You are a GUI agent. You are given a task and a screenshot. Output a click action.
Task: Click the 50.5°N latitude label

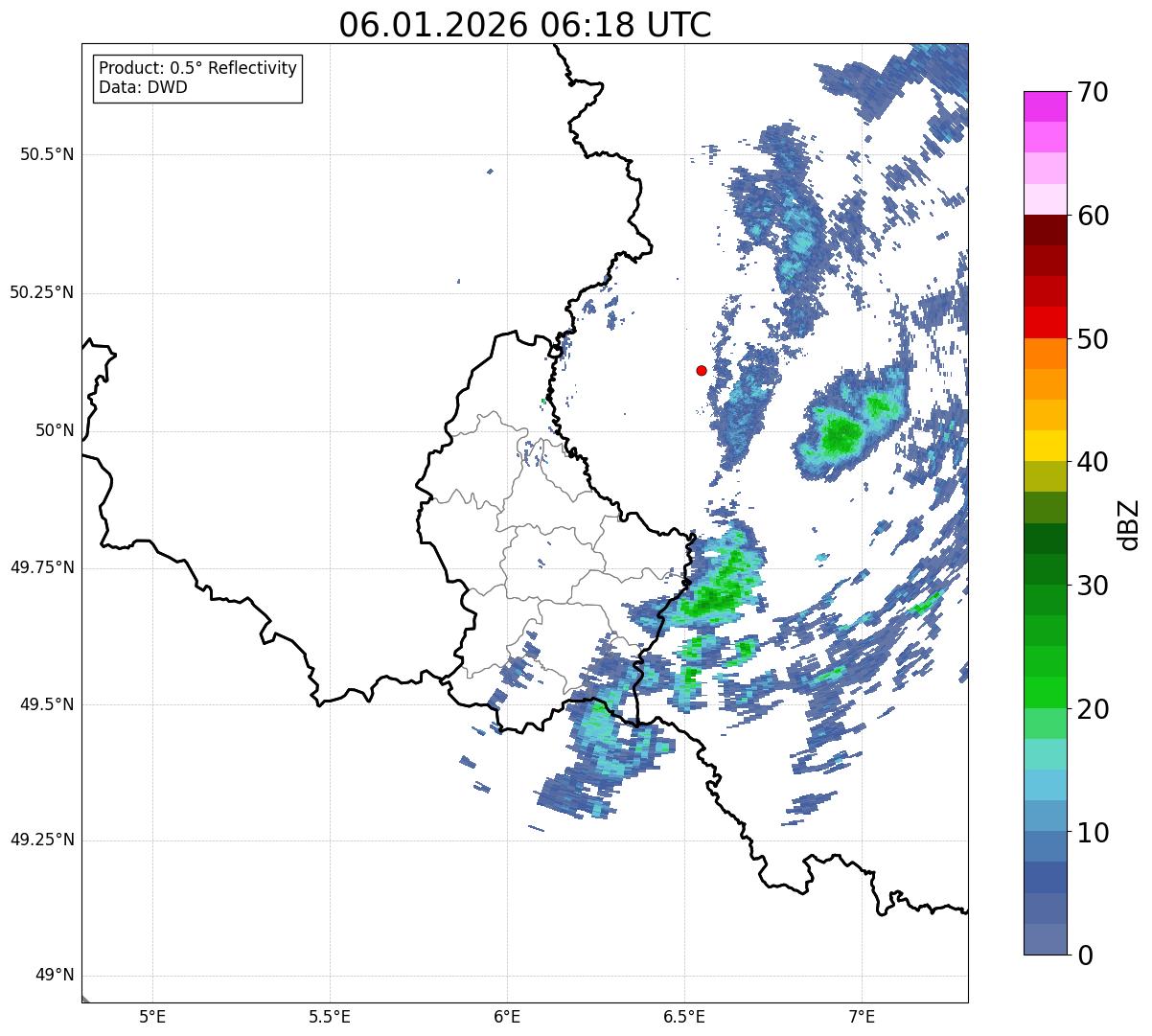[x=47, y=154]
